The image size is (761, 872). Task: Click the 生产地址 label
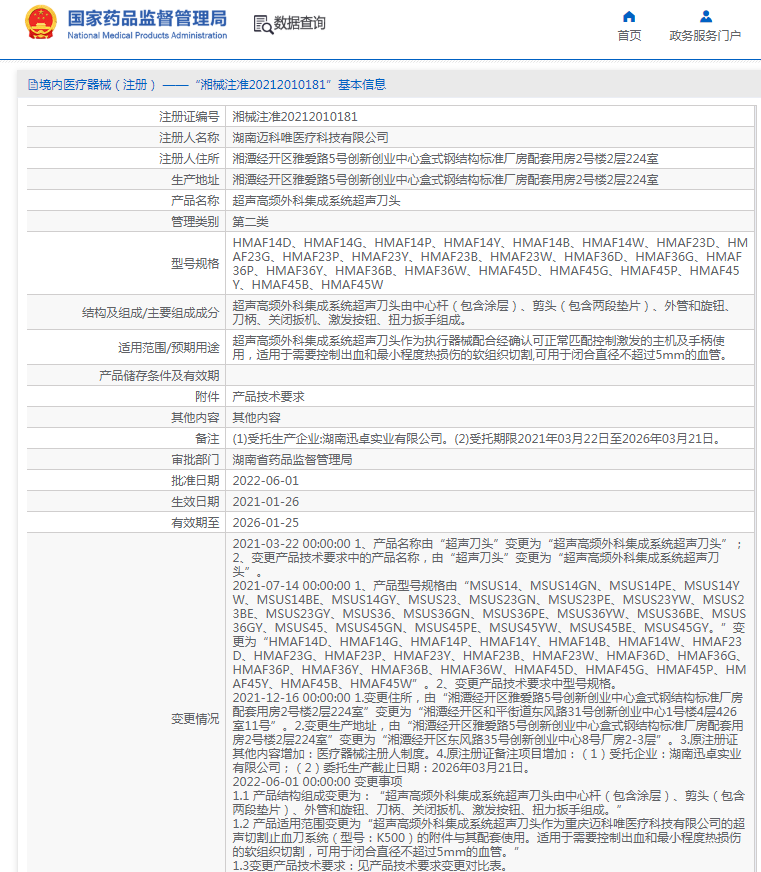coord(195,180)
